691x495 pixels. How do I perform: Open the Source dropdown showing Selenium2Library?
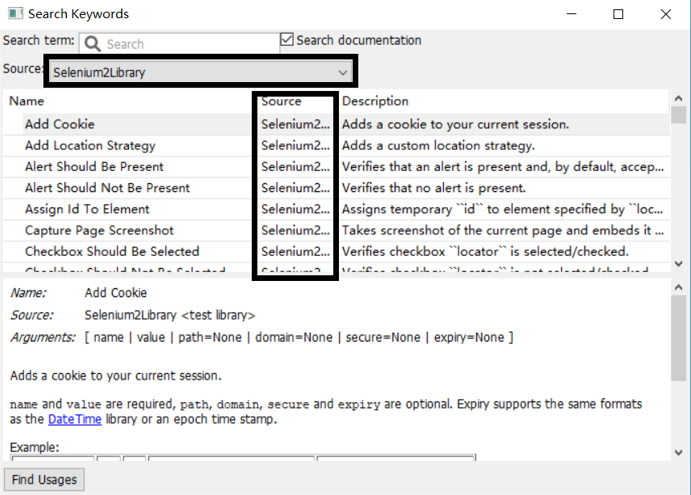point(201,72)
